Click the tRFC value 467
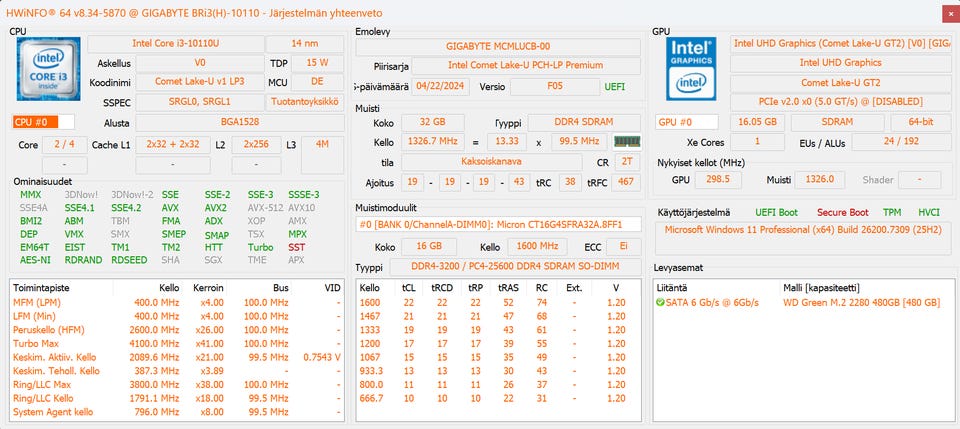This screenshot has height=429, width=960. [626, 182]
